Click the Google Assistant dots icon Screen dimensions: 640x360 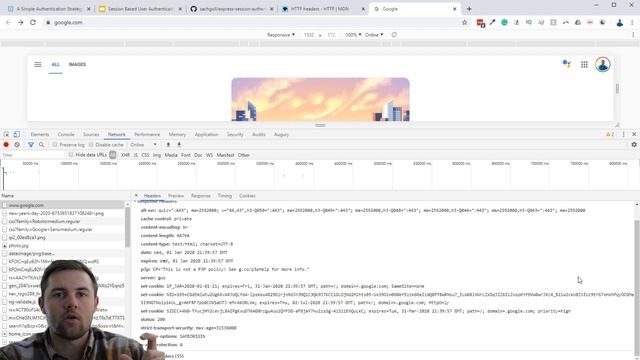[x=567, y=63]
